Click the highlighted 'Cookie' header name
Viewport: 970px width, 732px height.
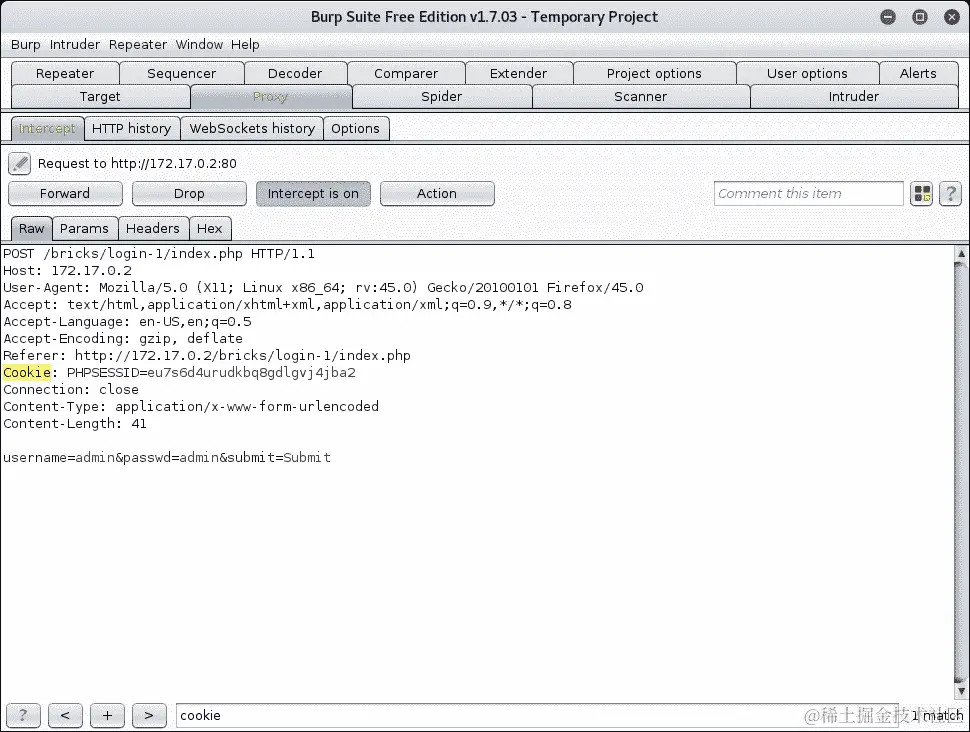coord(27,372)
